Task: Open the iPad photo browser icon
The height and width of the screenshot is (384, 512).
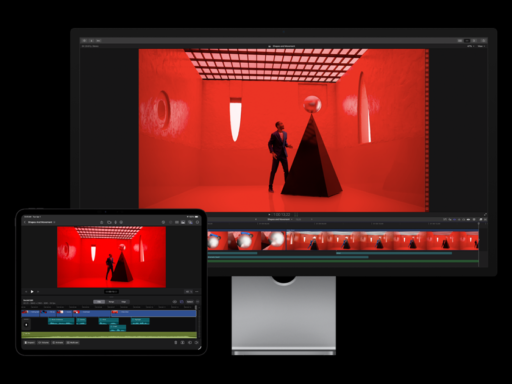Action: (183, 222)
